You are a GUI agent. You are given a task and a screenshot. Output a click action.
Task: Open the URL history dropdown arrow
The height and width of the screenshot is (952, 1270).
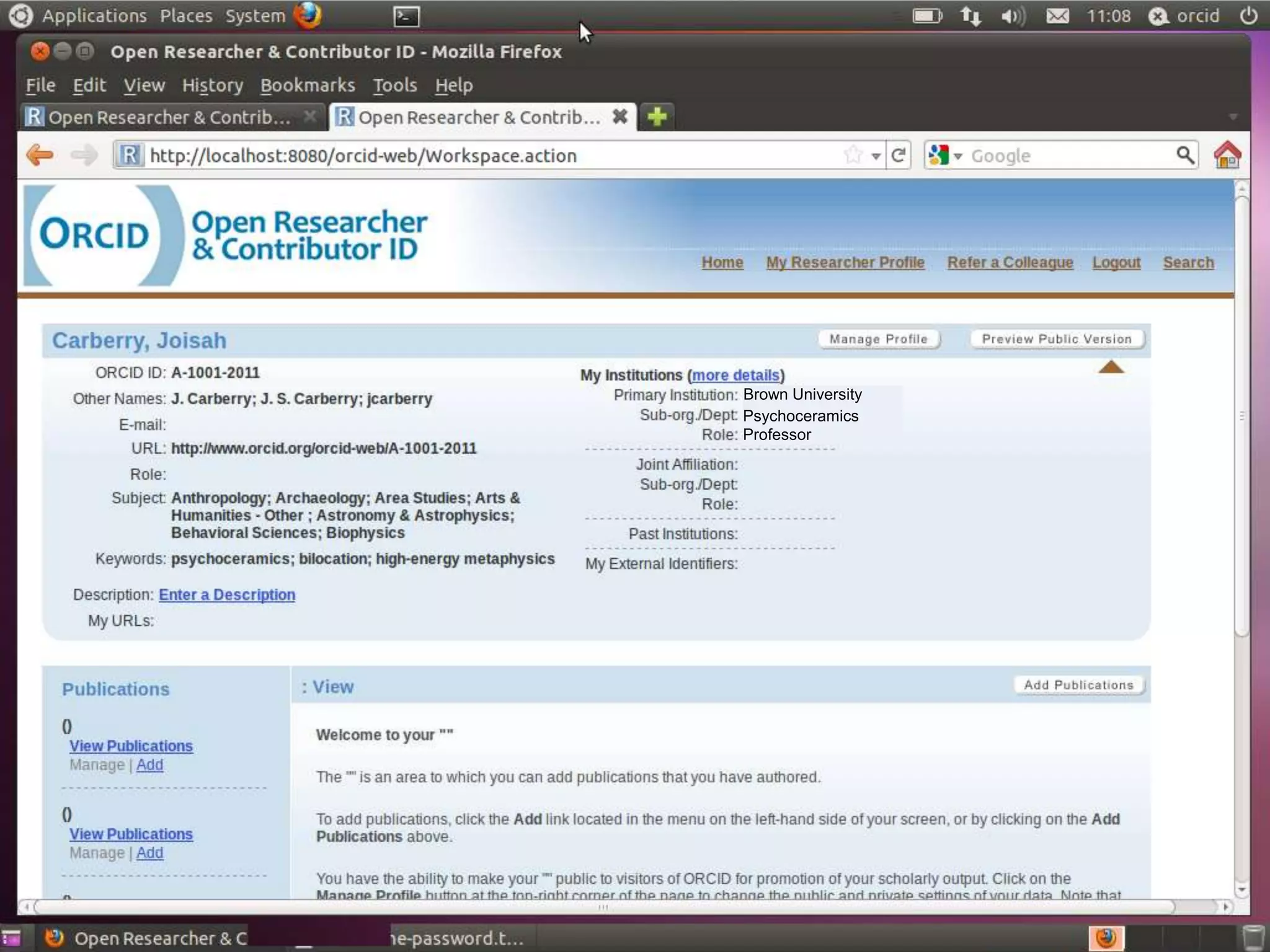876,156
